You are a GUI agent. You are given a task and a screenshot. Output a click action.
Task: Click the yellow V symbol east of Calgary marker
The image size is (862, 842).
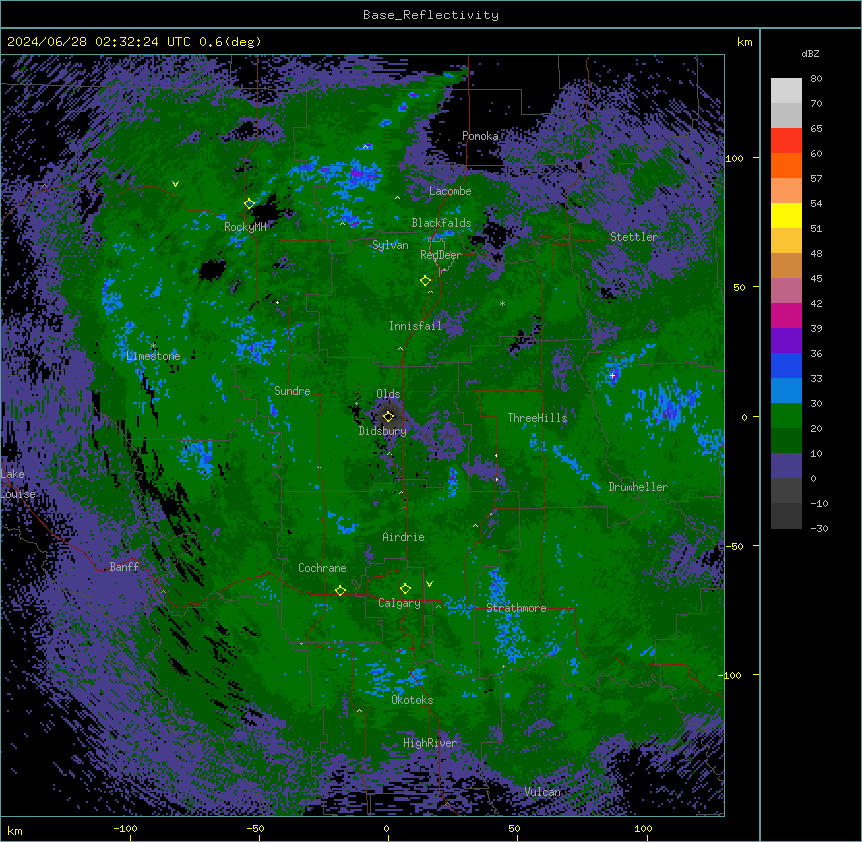click(x=429, y=584)
